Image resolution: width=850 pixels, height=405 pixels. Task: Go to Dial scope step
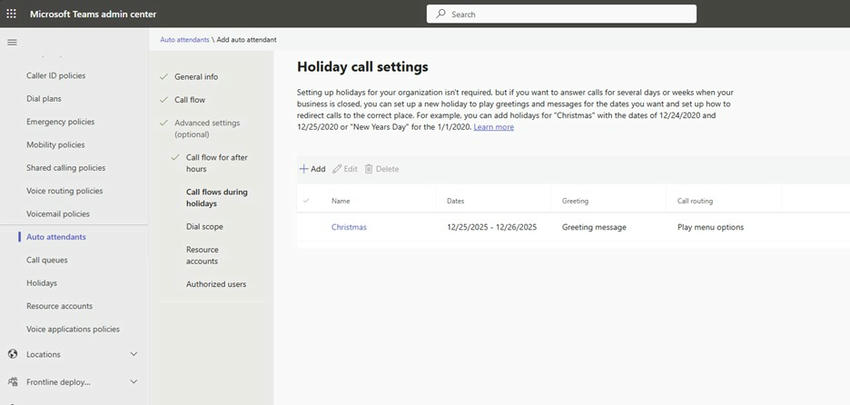[204, 227]
